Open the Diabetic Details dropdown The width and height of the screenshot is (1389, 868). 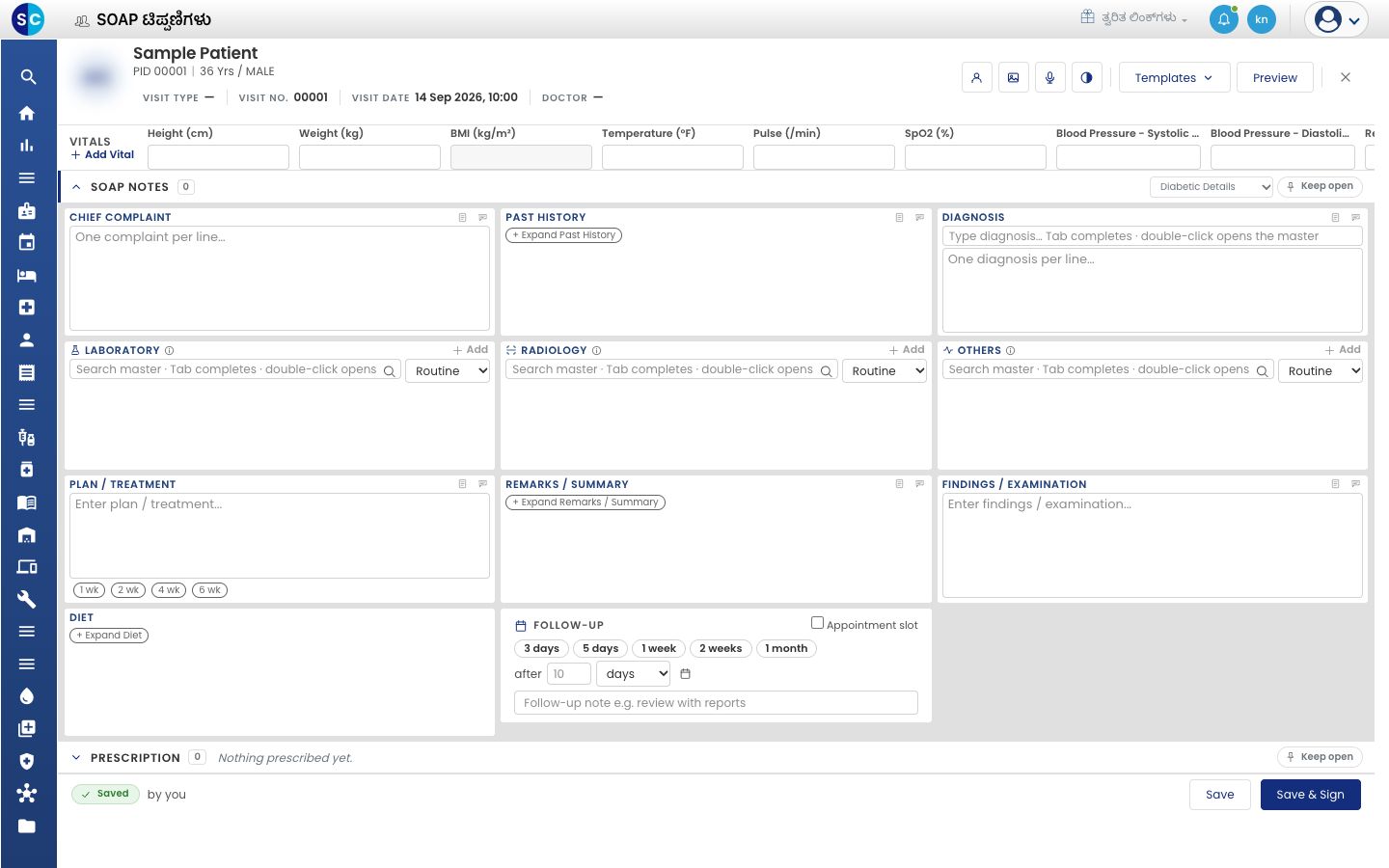pyautogui.click(x=1212, y=187)
